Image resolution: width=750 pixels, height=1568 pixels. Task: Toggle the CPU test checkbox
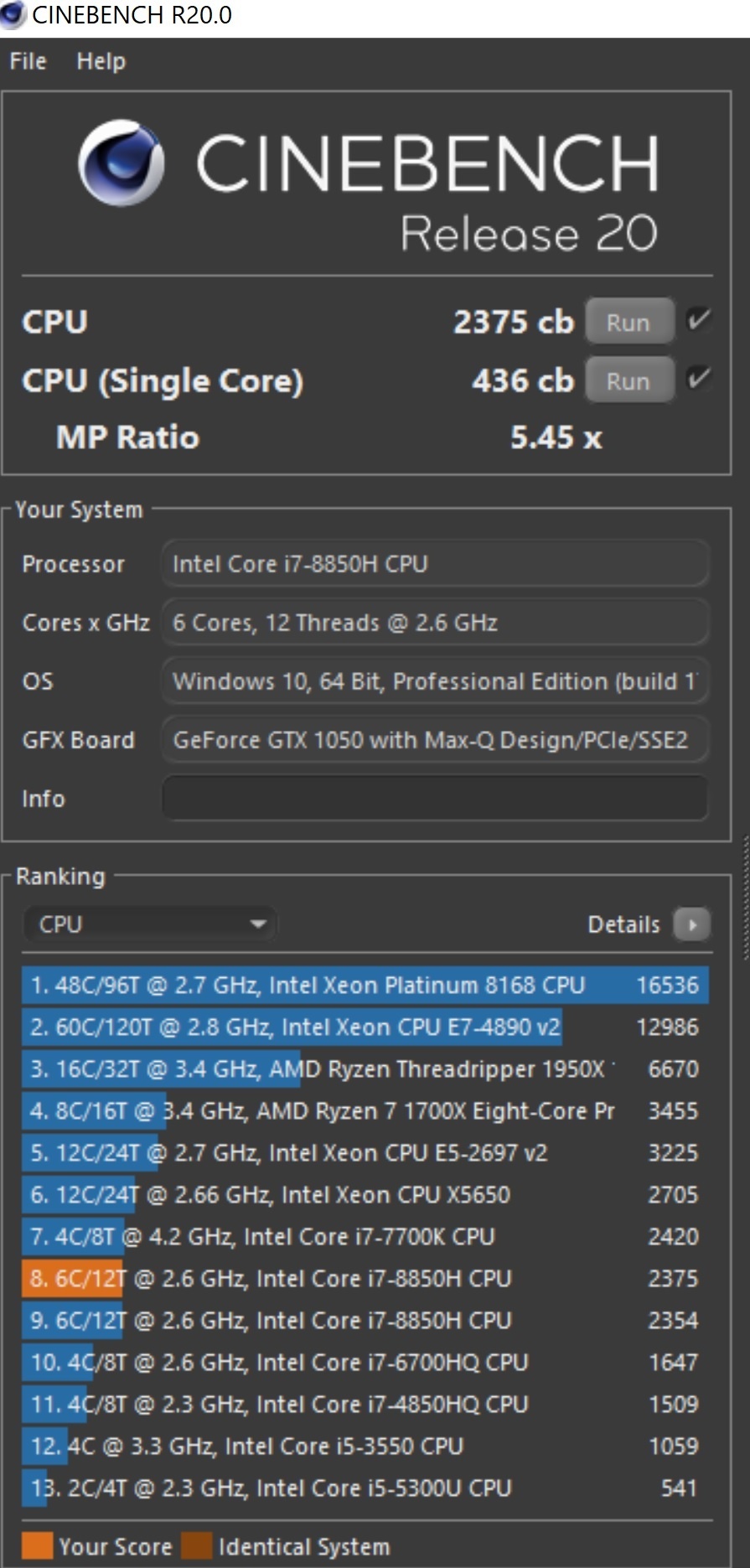(x=697, y=320)
